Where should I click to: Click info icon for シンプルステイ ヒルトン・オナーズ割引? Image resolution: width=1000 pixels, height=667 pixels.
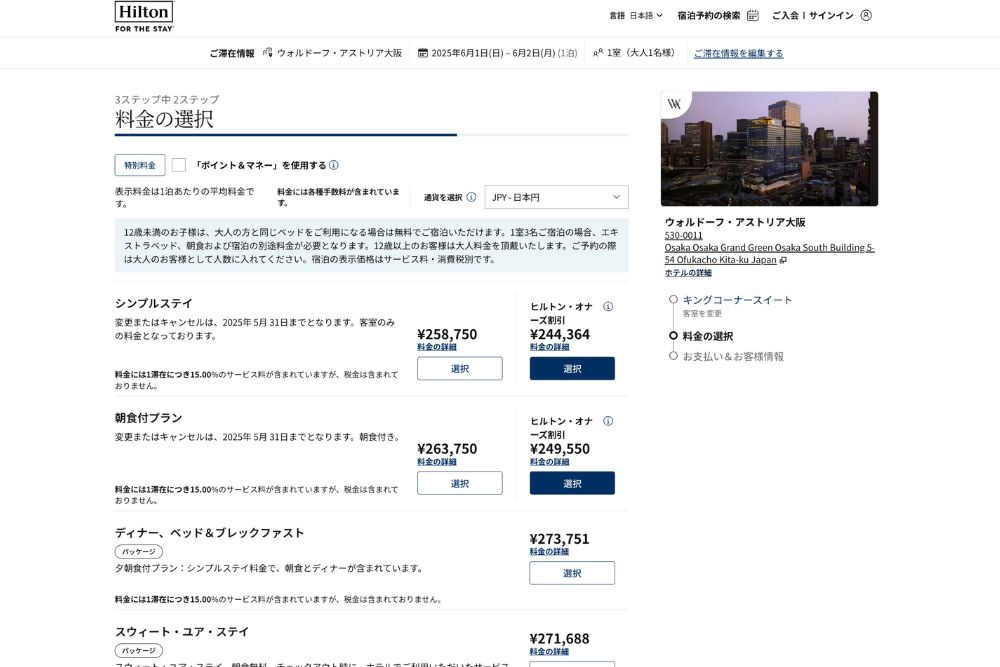pyautogui.click(x=608, y=307)
